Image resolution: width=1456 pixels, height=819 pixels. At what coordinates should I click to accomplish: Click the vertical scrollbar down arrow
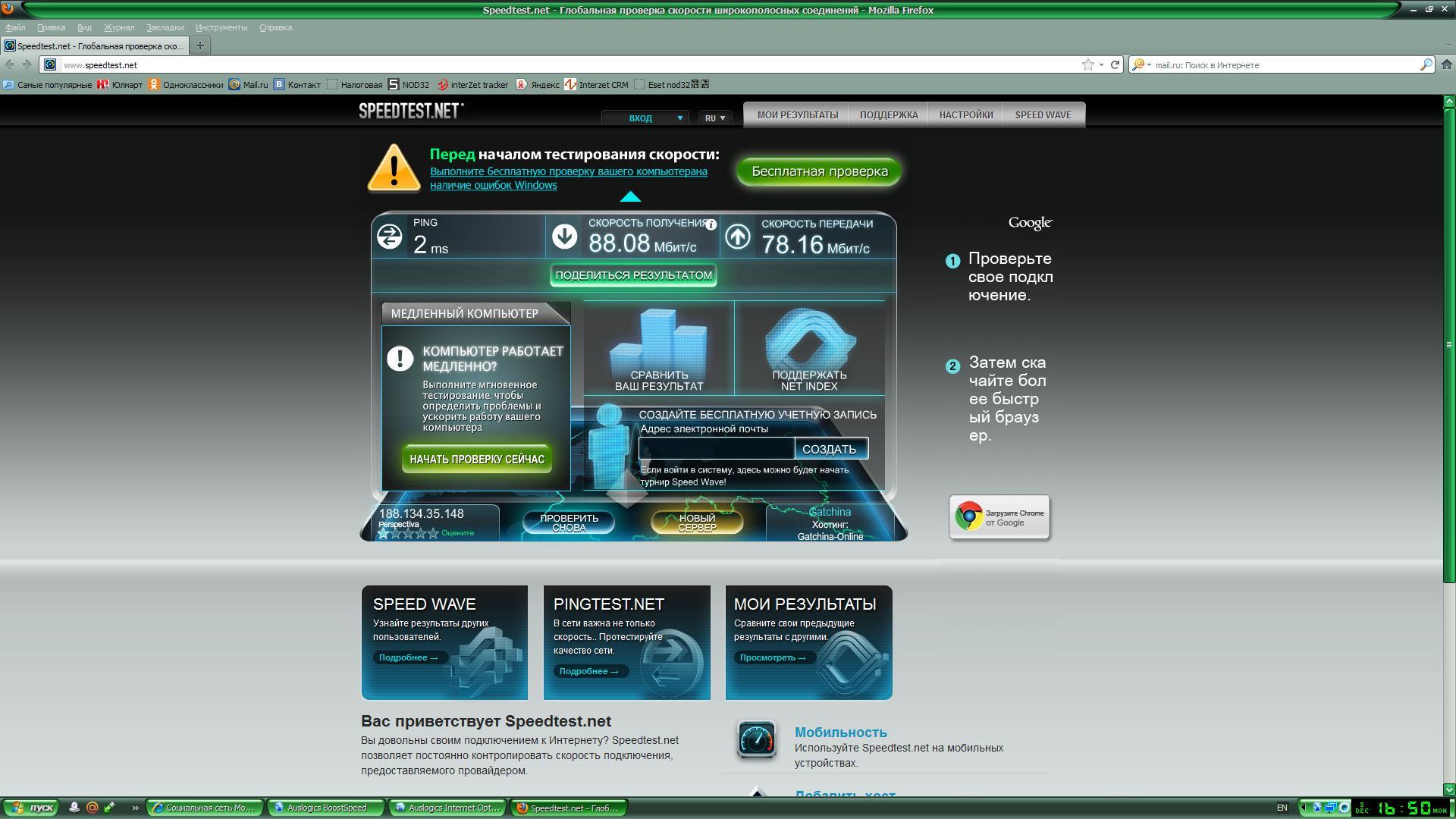(1448, 790)
